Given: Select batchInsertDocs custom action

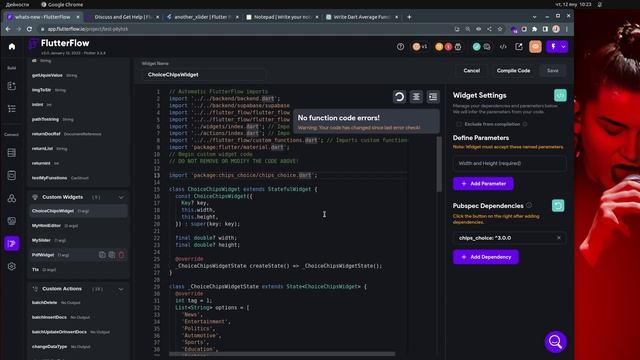Looking at the screenshot, I should pos(78,318).
